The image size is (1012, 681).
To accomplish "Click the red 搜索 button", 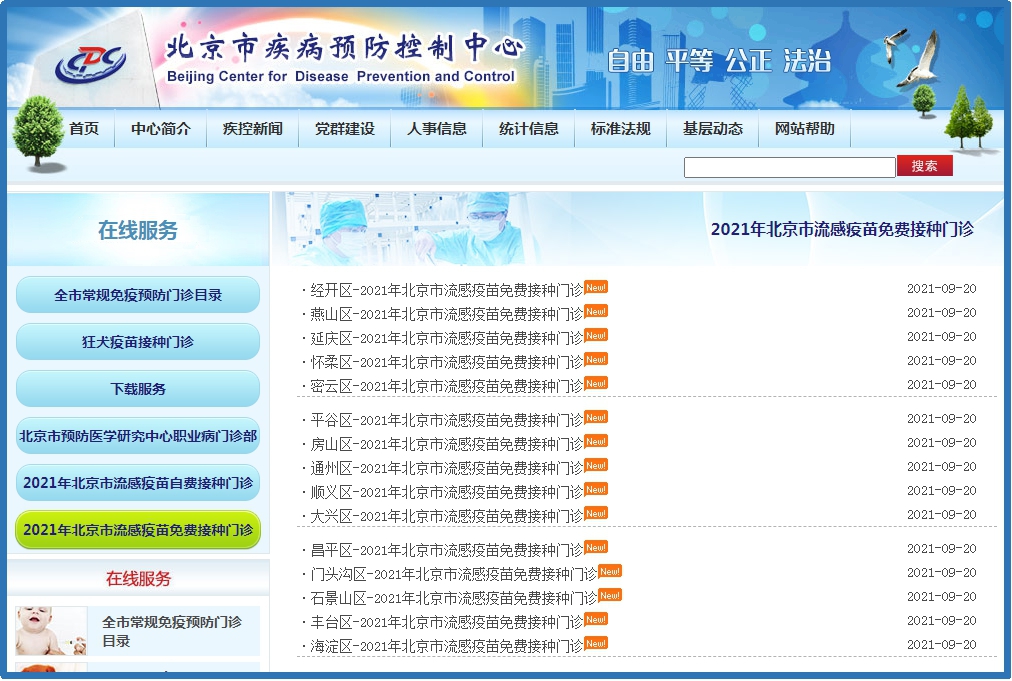I will coord(924,166).
